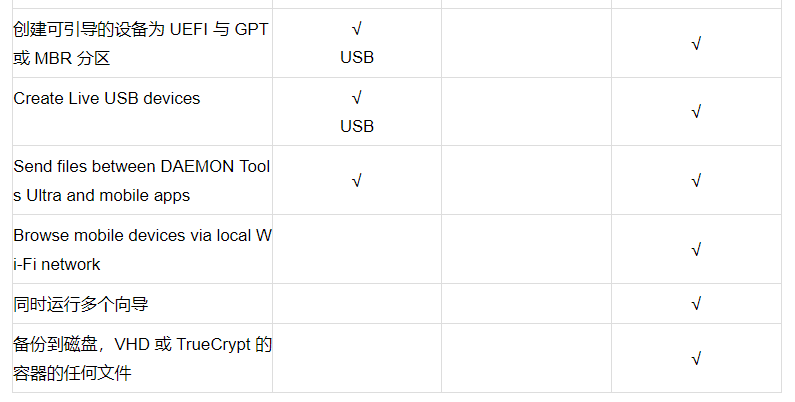Click empty third-column cell in Send files row
Image resolution: width=795 pixels, height=402 pixels.
pos(526,180)
